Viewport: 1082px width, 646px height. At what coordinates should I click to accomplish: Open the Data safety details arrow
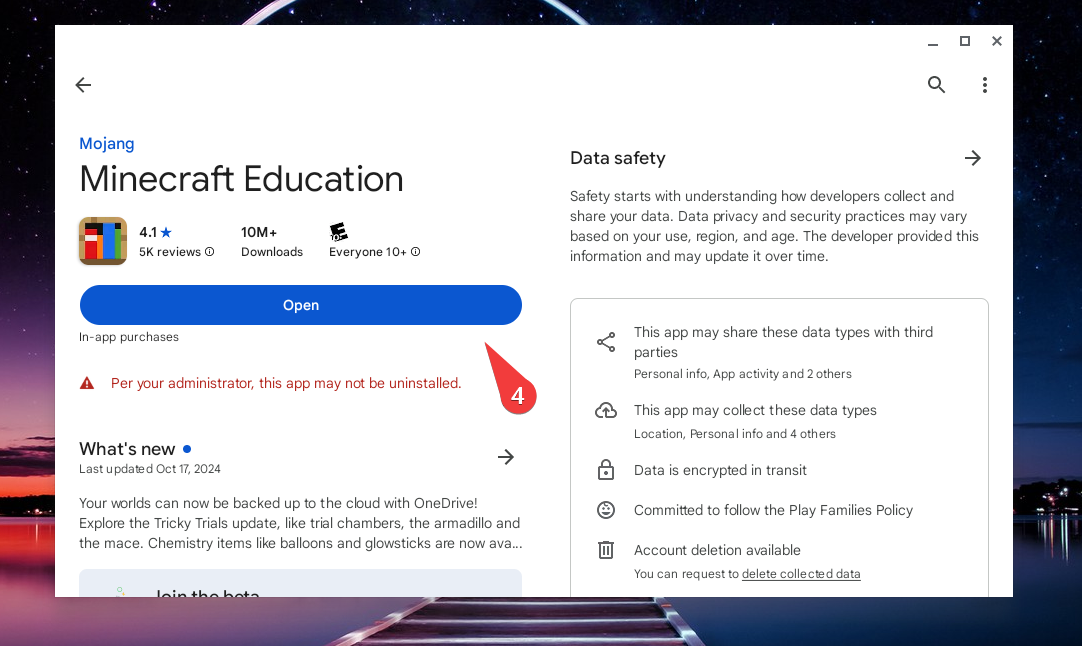tap(972, 157)
